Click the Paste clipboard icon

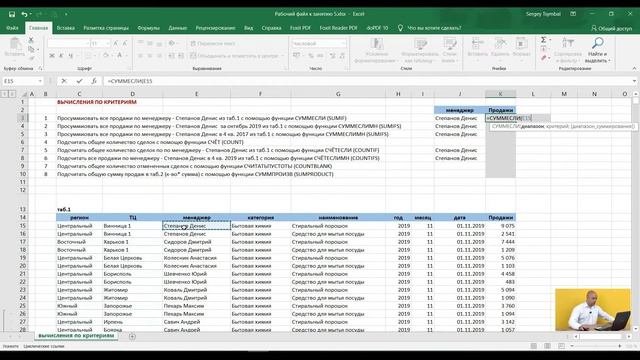click(15, 44)
